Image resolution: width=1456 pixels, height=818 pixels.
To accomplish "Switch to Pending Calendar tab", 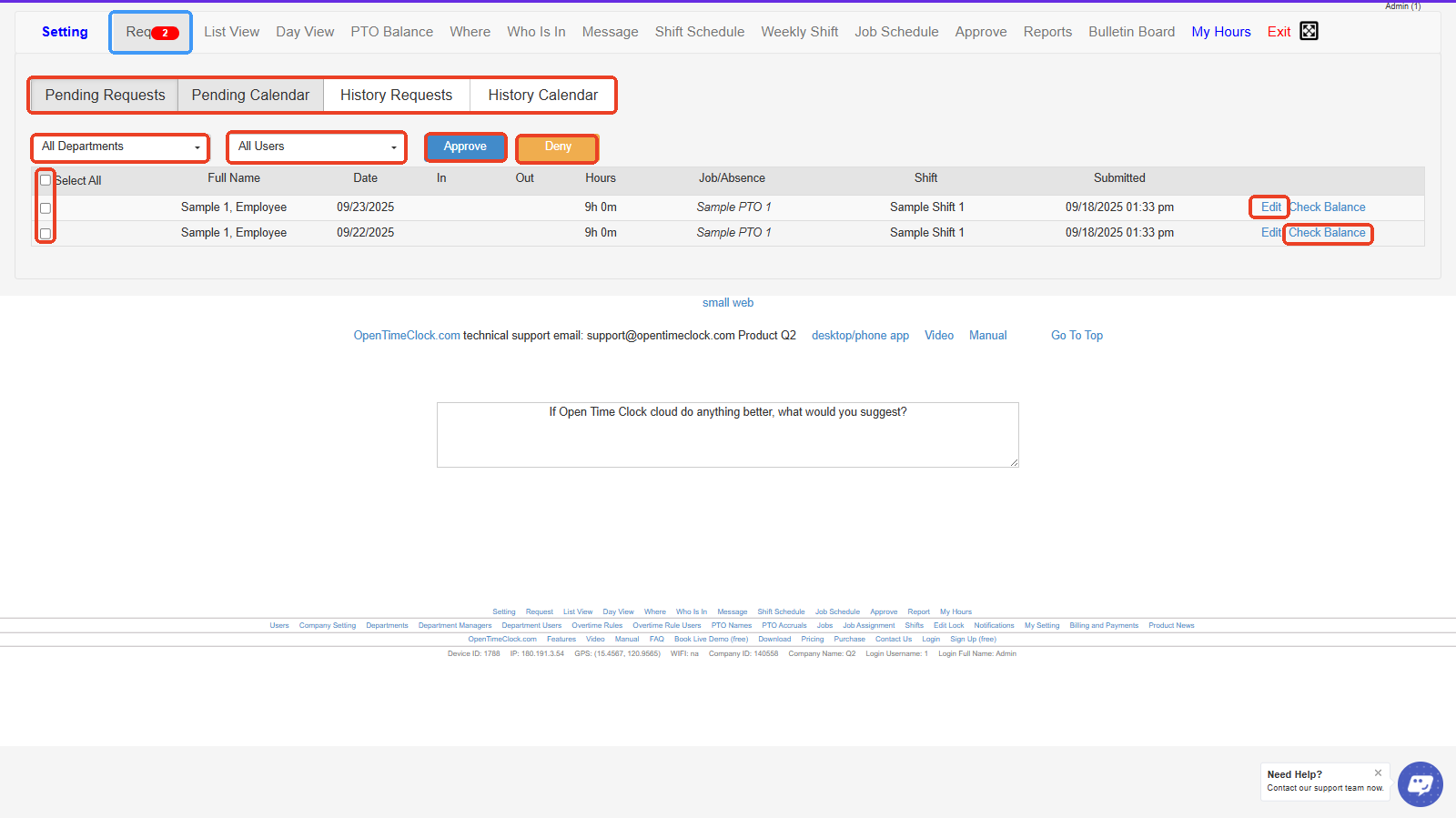I will coord(250,96).
